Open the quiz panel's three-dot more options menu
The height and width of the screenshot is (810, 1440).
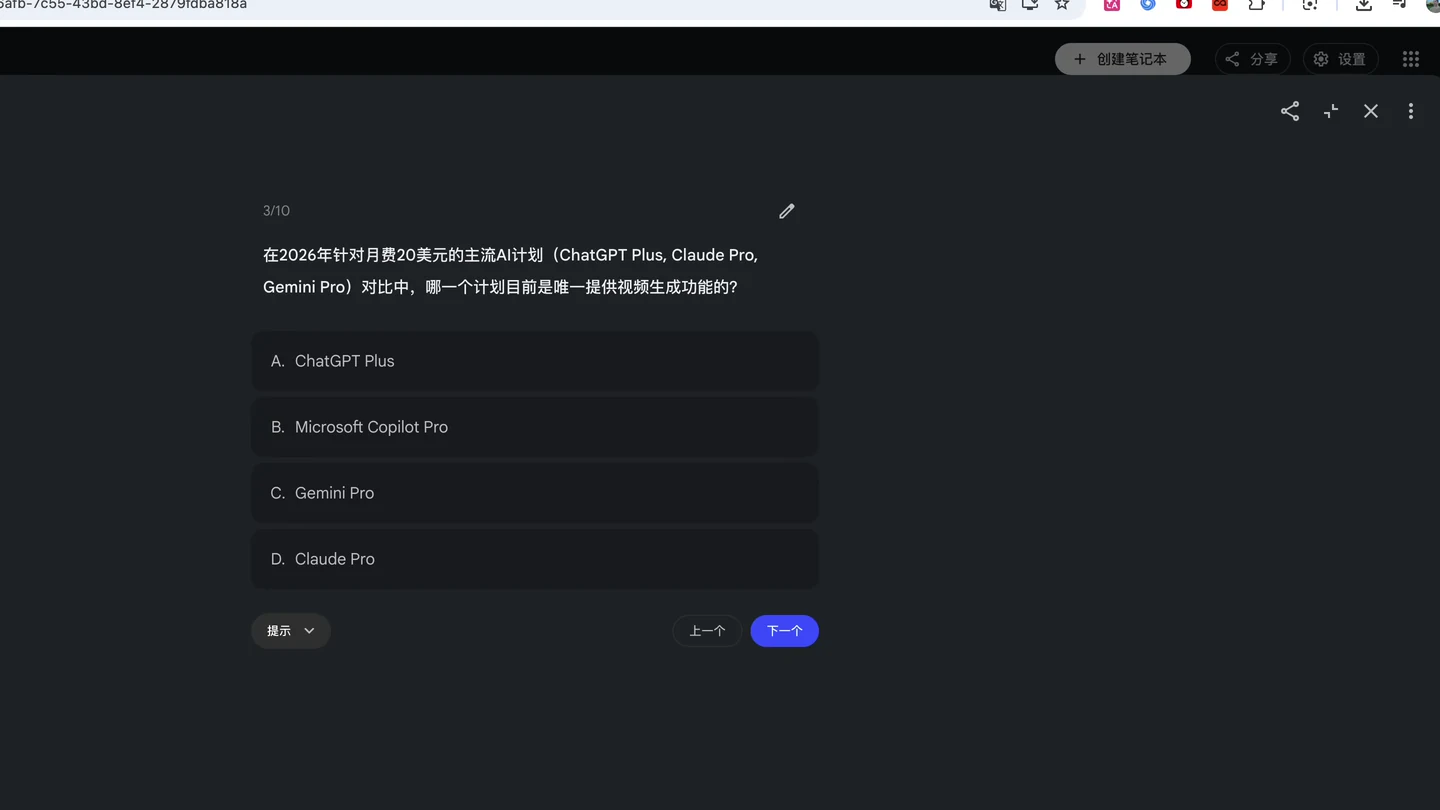[1411, 111]
